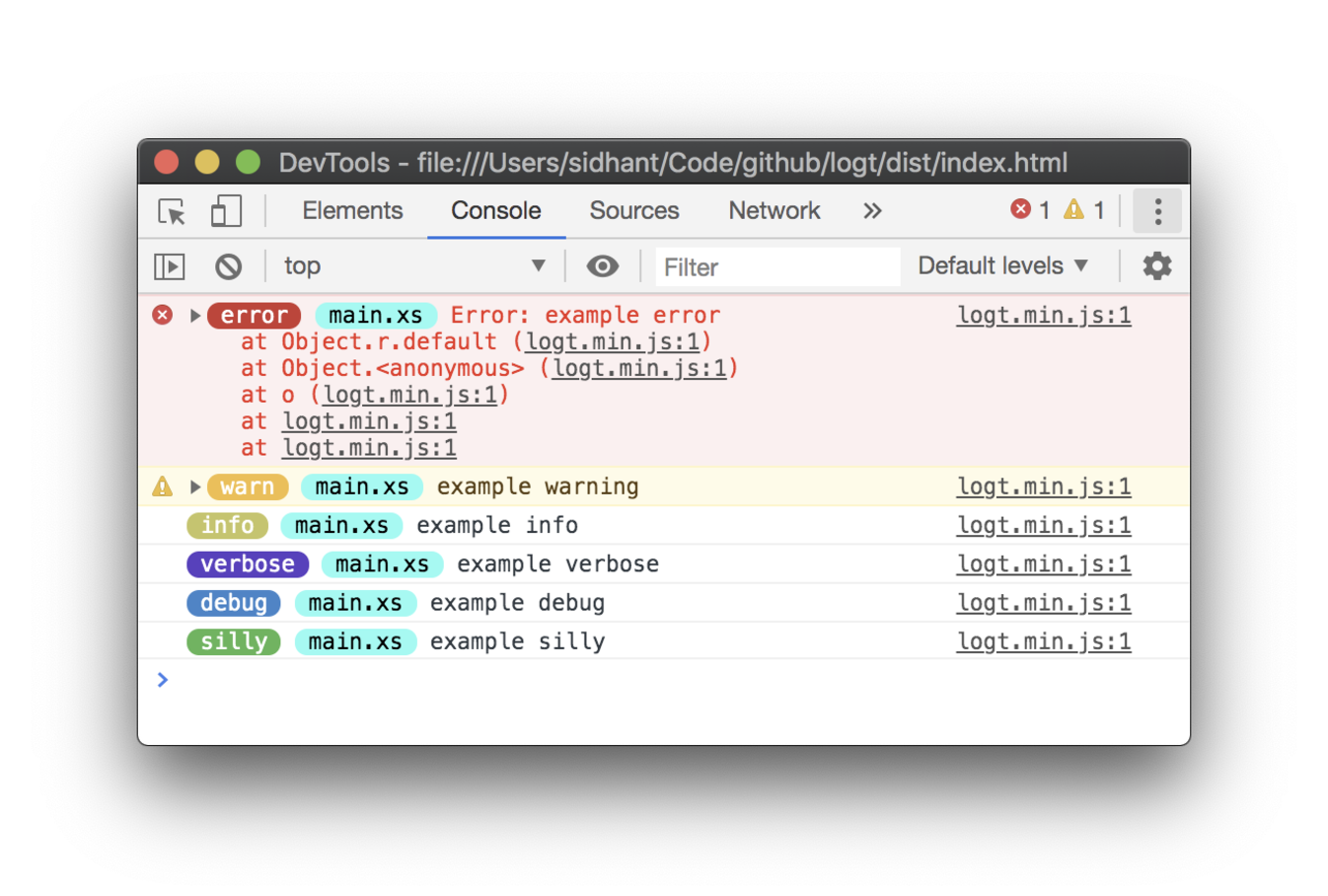Open the three-dot DevTools menu
1328x896 pixels.
click(1157, 210)
